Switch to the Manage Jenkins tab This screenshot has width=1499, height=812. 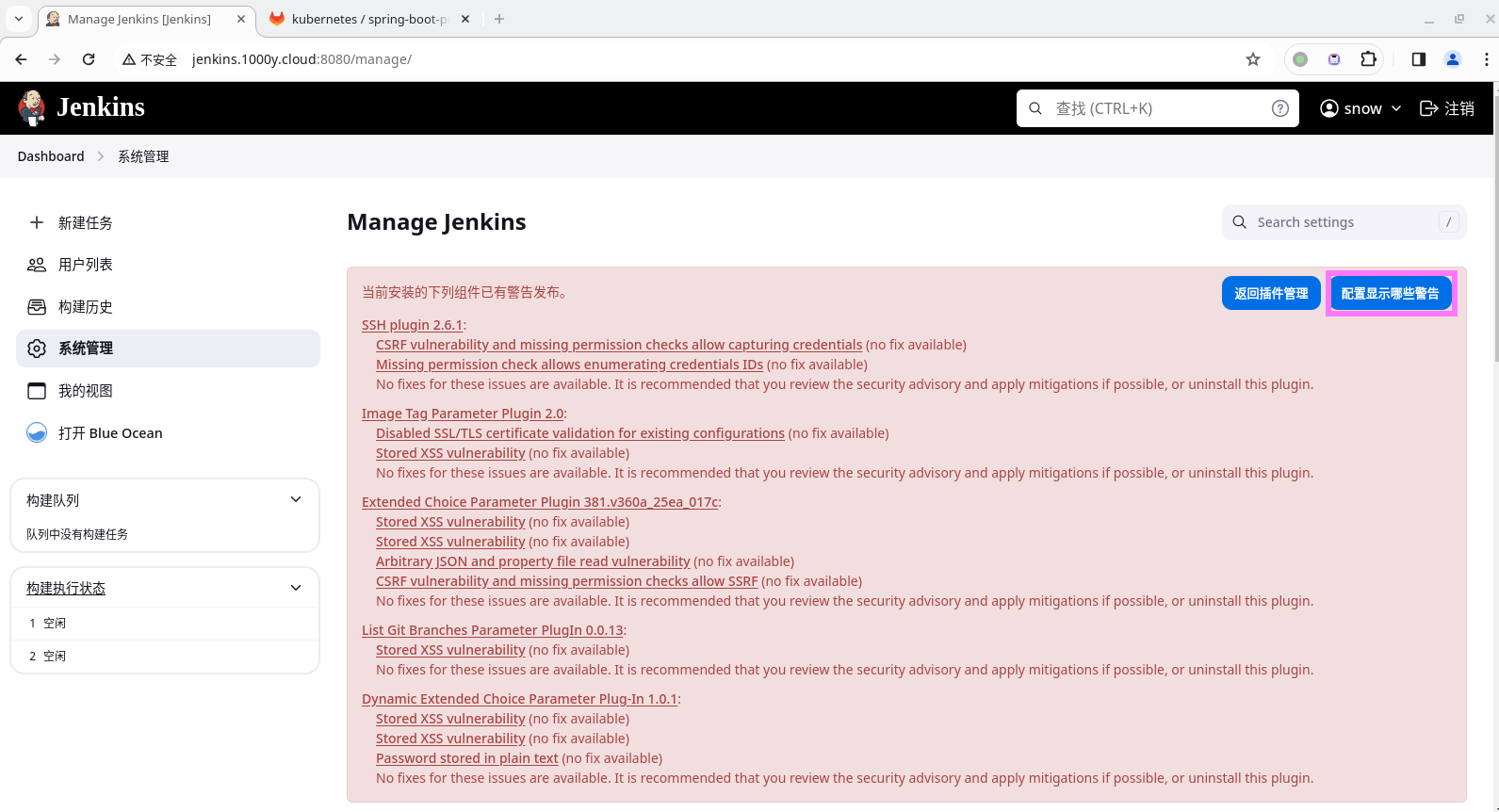click(x=140, y=19)
